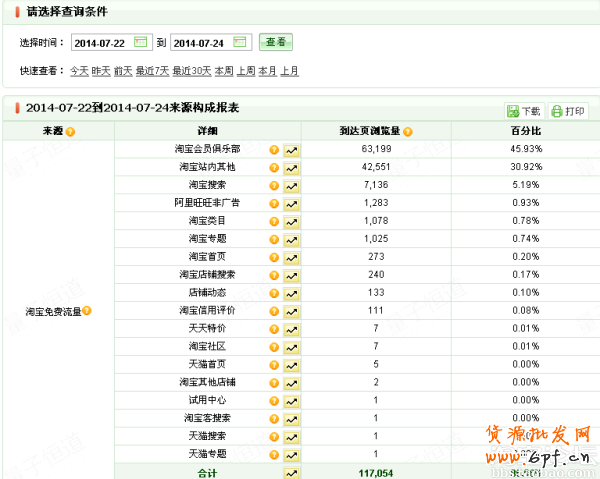The height and width of the screenshot is (479, 600).
Task: Click the help icon beside 淘宝站内其他
Action: 274,167
